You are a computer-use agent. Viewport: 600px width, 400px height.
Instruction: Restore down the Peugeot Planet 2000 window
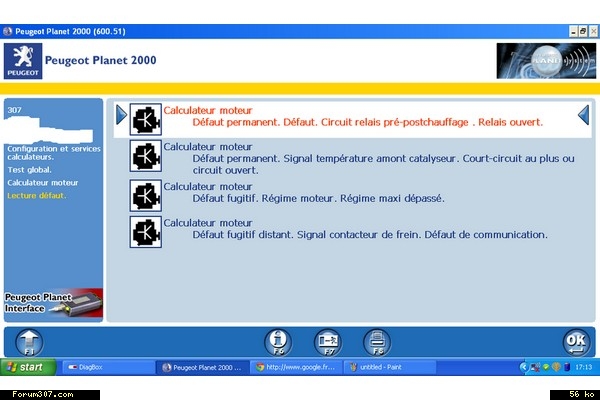pos(583,31)
